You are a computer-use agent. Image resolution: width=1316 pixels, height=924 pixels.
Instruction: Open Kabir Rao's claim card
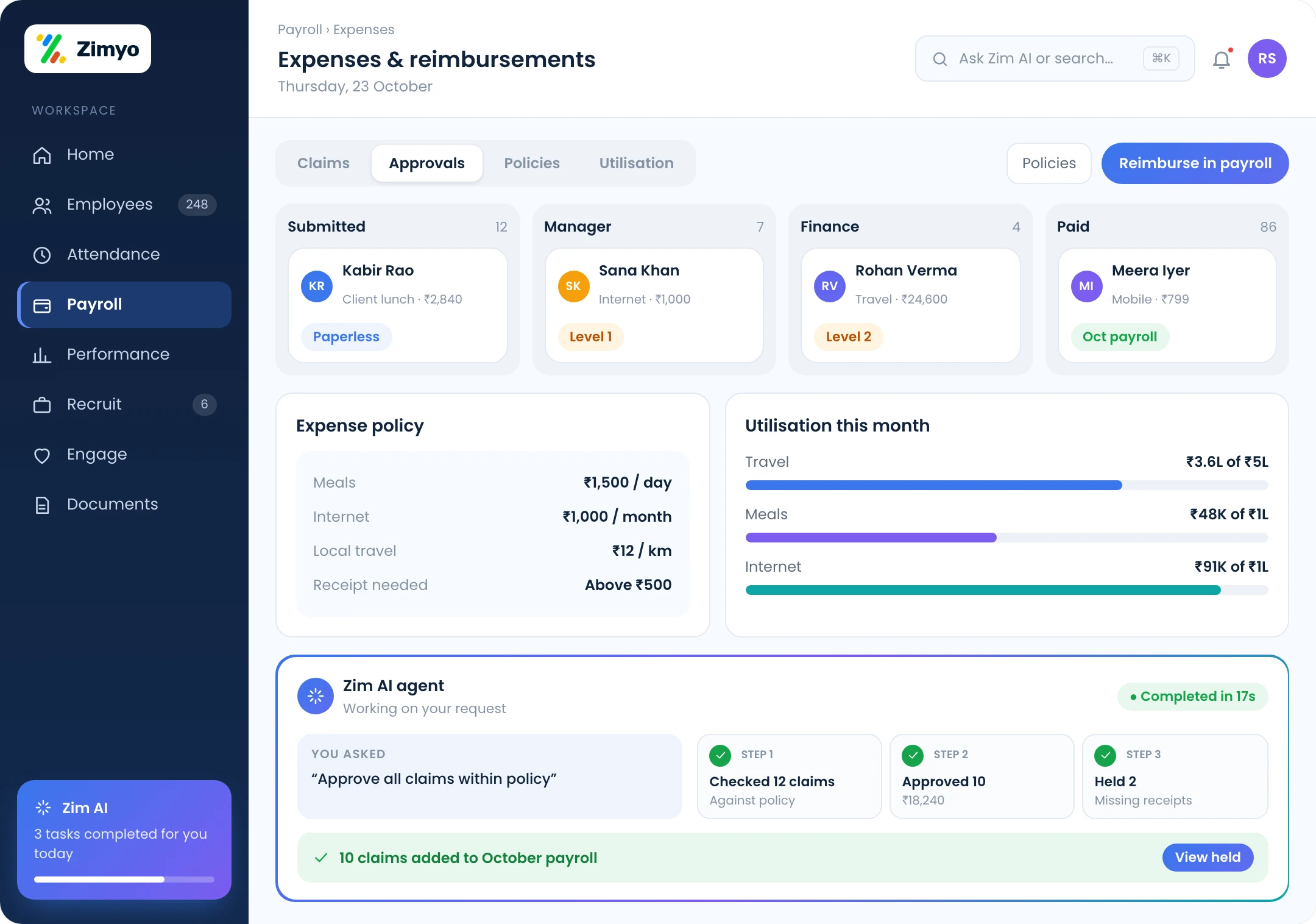click(398, 305)
